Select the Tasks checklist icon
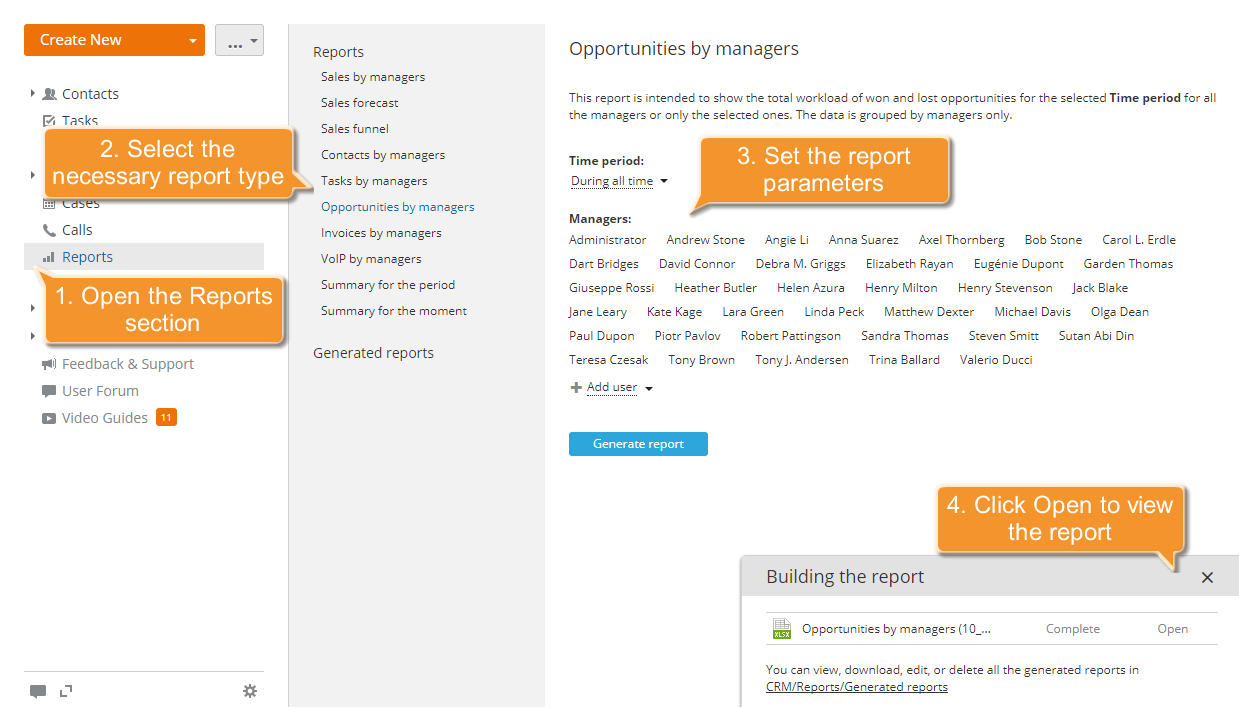 coord(48,120)
